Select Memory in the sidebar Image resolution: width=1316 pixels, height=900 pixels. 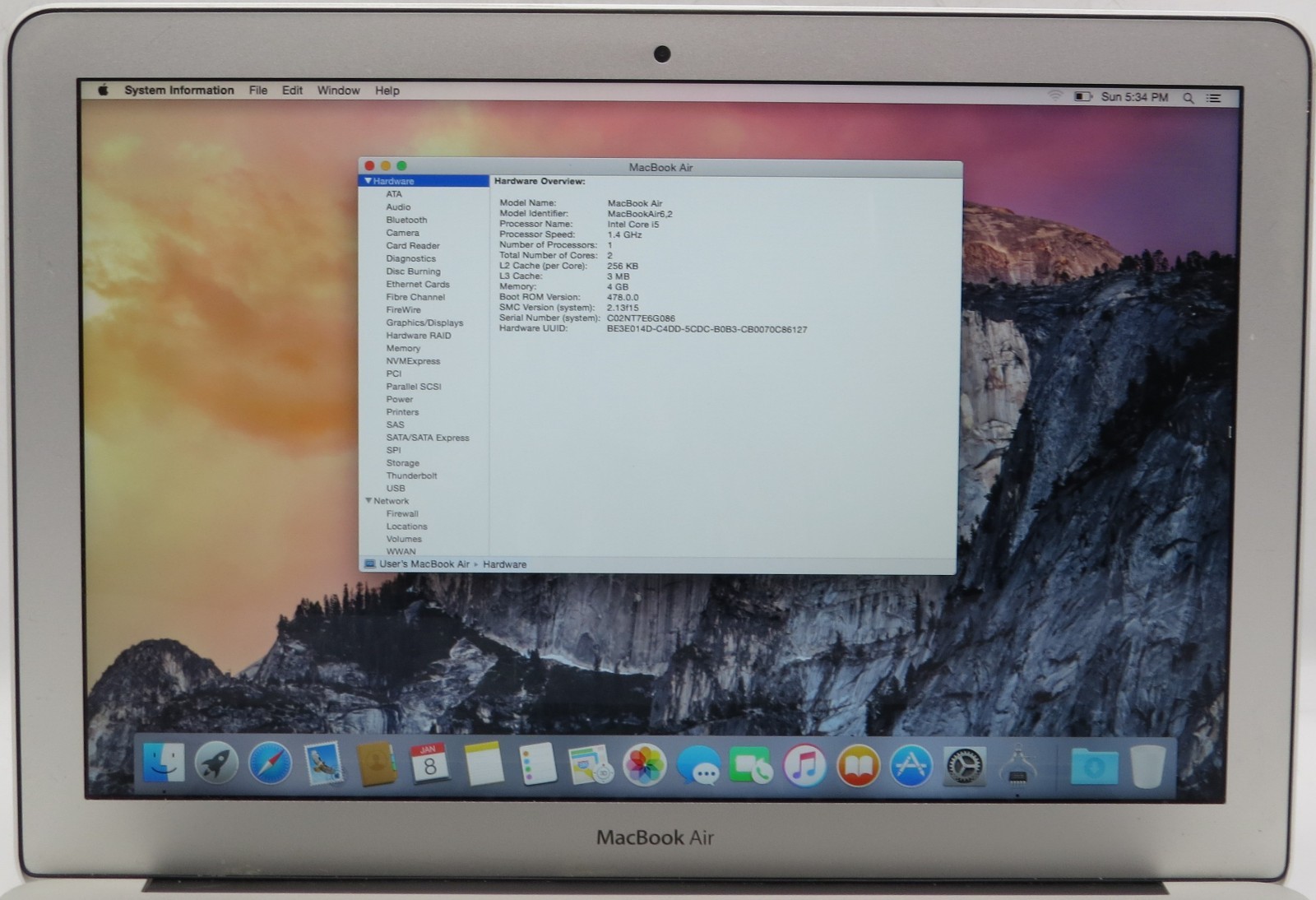403,348
